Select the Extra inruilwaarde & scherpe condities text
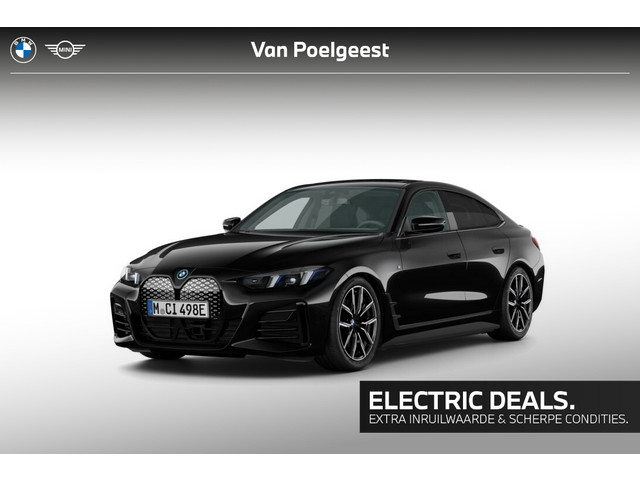The image size is (640, 480). coord(498,419)
